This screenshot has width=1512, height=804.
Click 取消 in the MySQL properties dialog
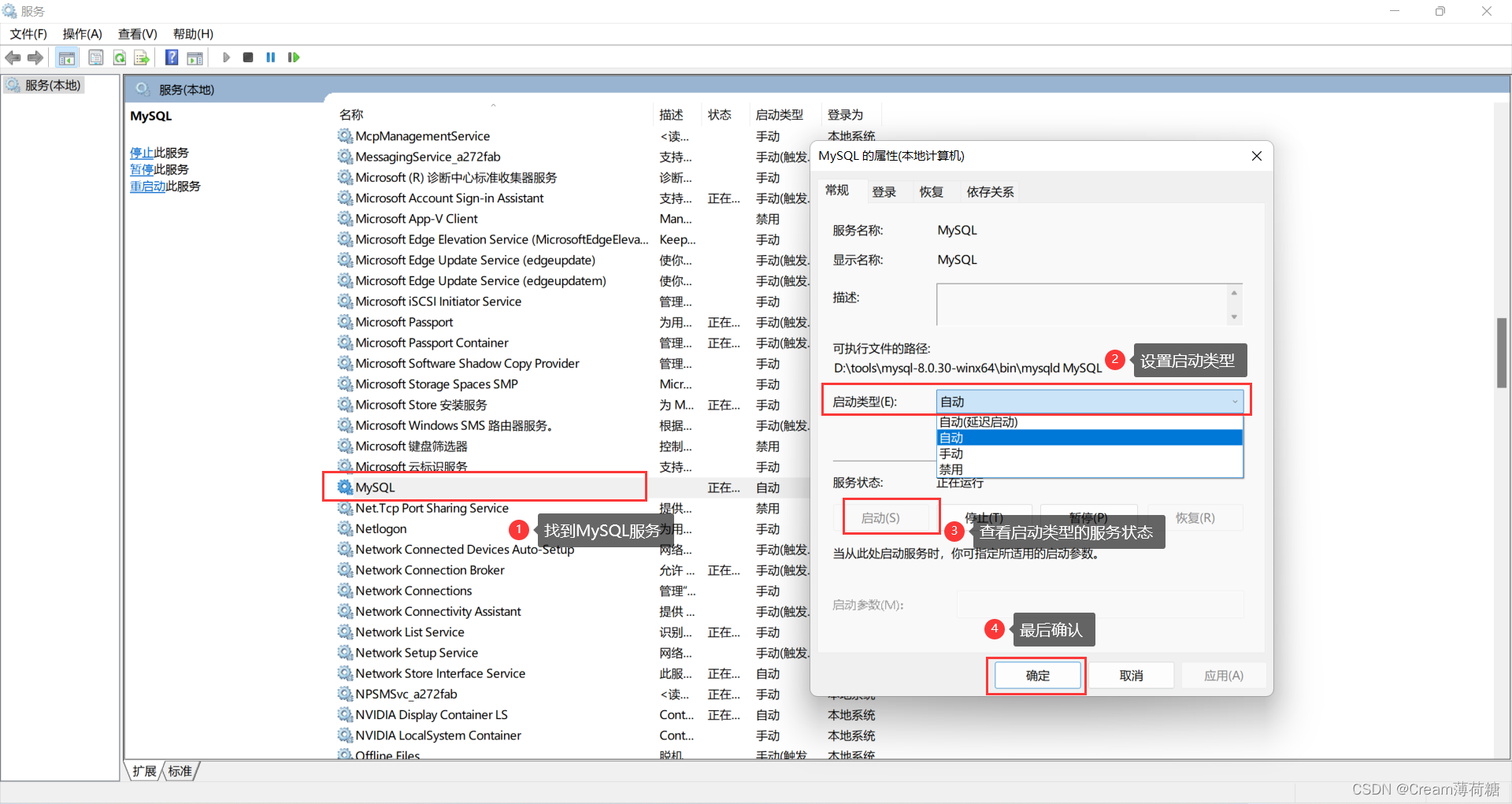click(x=1132, y=676)
